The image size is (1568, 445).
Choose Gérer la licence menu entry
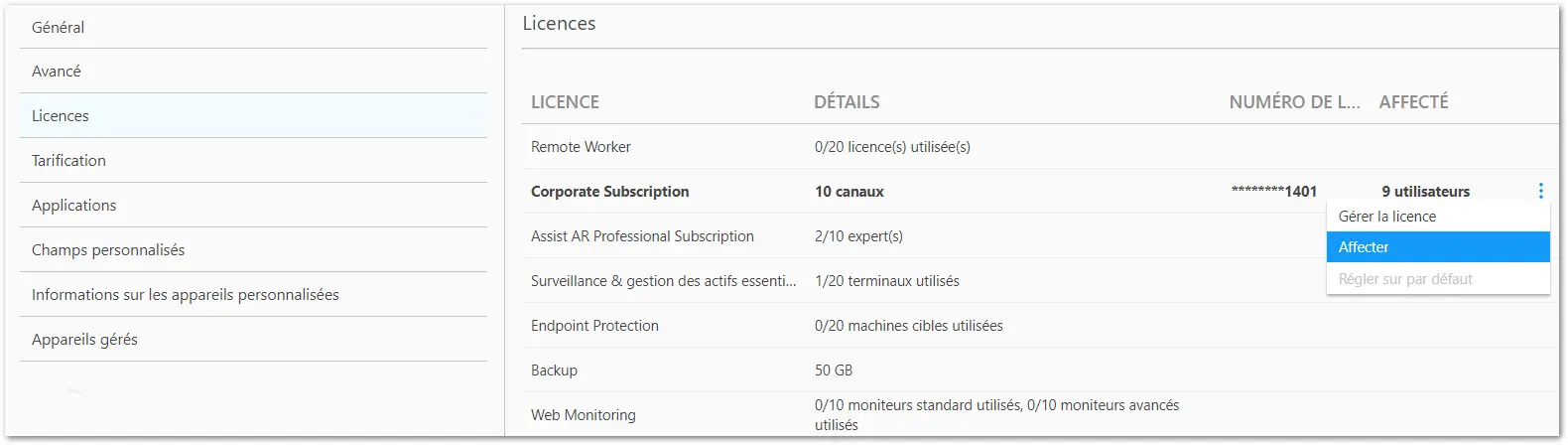[x=1438, y=217]
